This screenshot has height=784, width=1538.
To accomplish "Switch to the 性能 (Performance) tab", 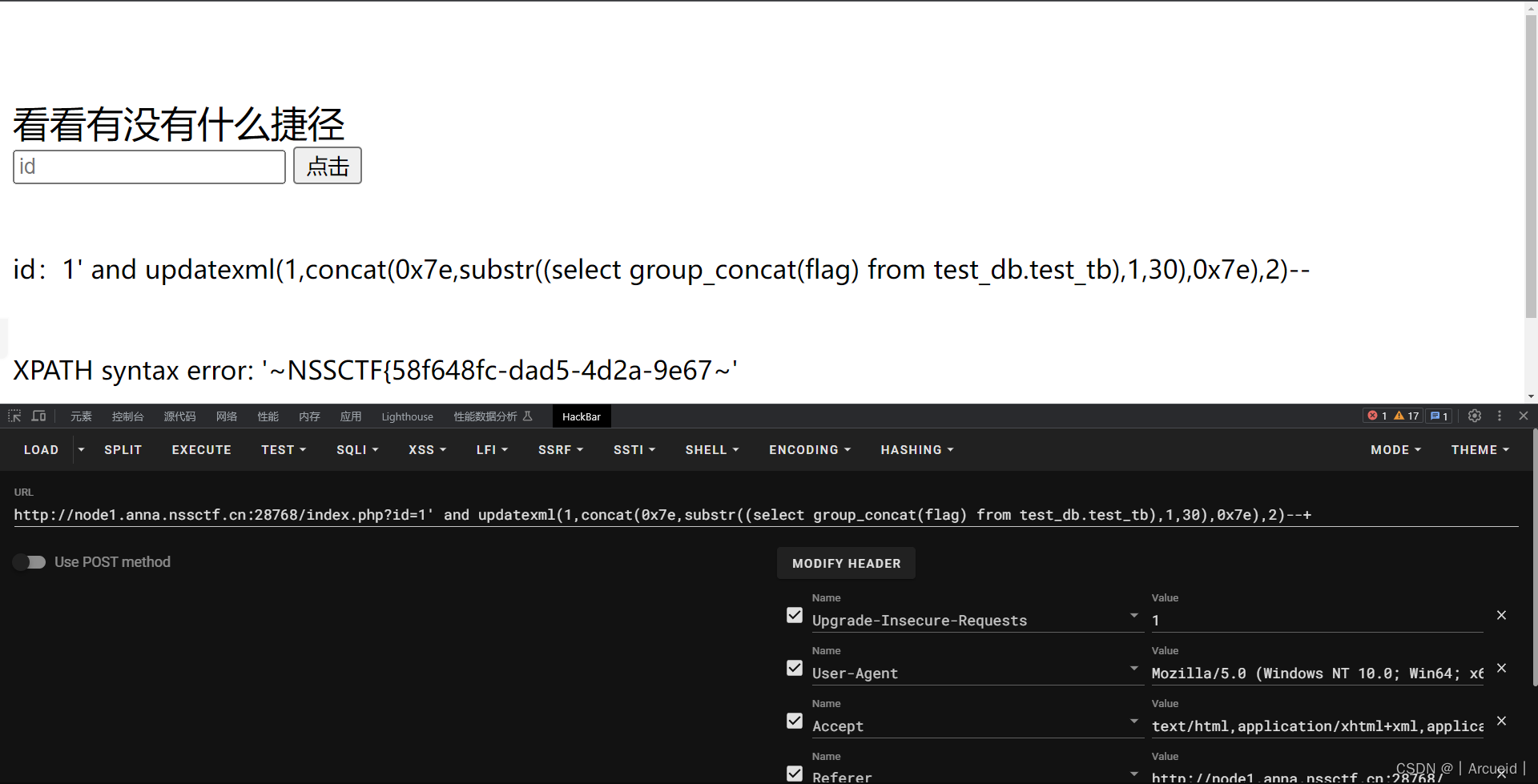I will coord(268,416).
